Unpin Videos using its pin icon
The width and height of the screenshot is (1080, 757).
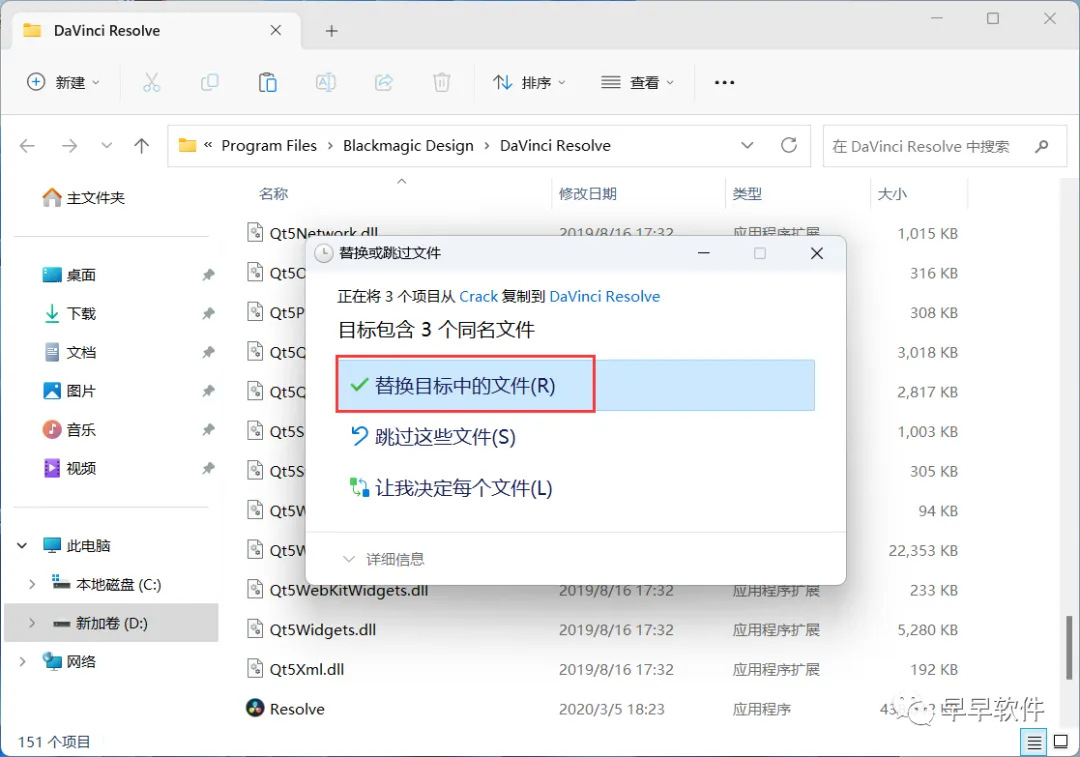[208, 468]
